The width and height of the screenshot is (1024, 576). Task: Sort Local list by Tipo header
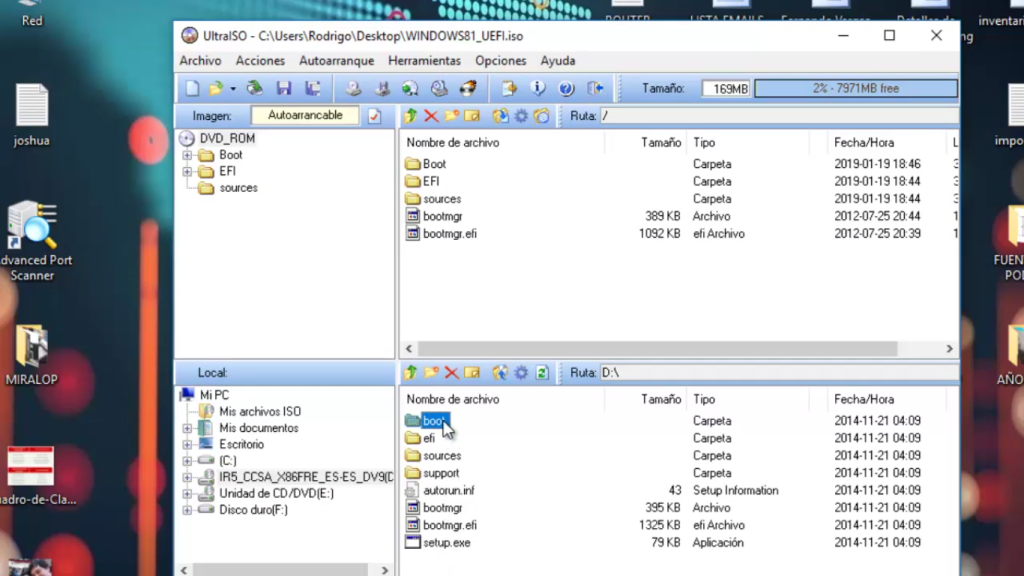point(704,399)
